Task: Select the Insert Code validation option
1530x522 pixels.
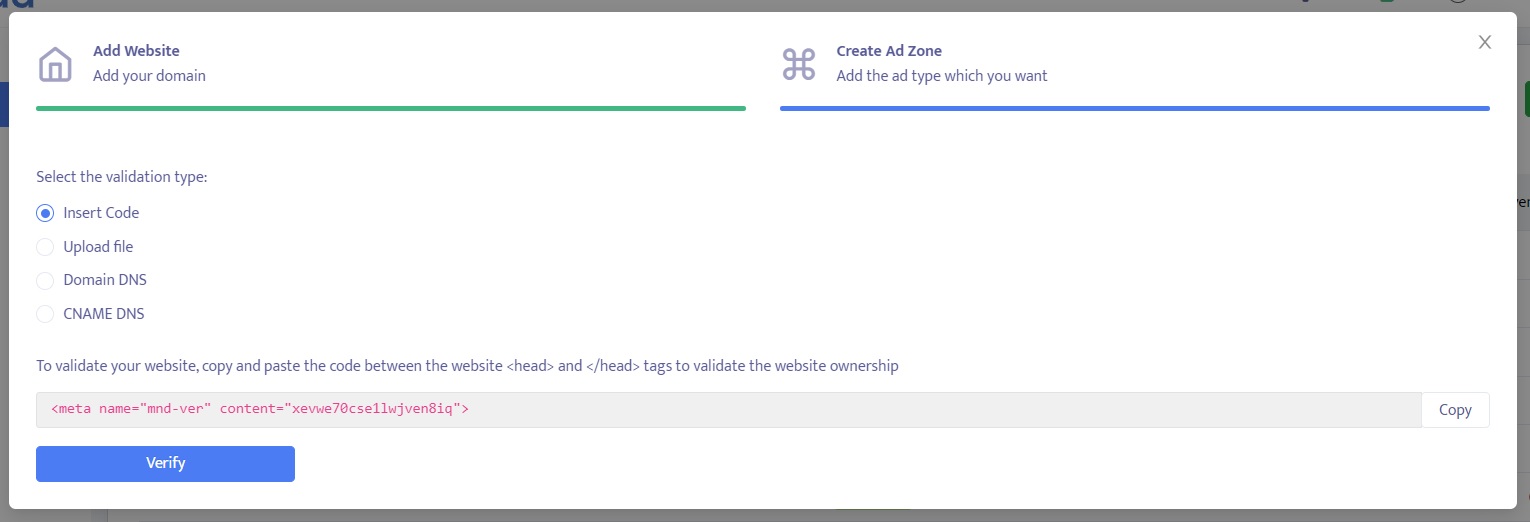Action: point(45,213)
